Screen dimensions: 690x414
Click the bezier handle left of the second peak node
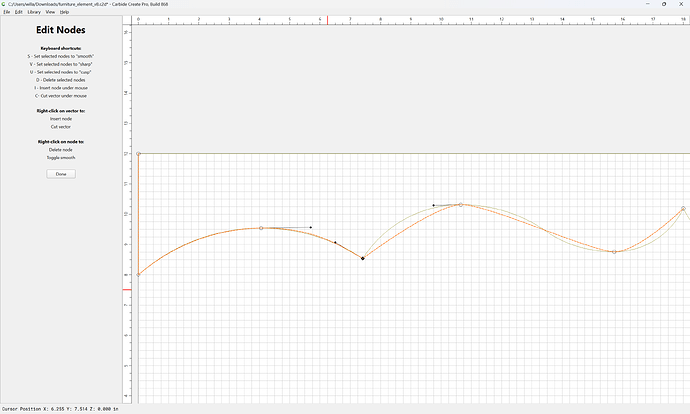[x=433, y=205]
